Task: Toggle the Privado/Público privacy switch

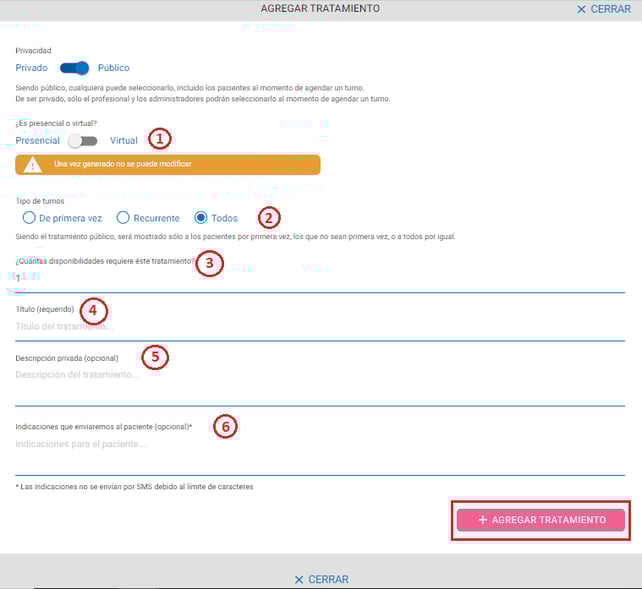Action: point(75,68)
